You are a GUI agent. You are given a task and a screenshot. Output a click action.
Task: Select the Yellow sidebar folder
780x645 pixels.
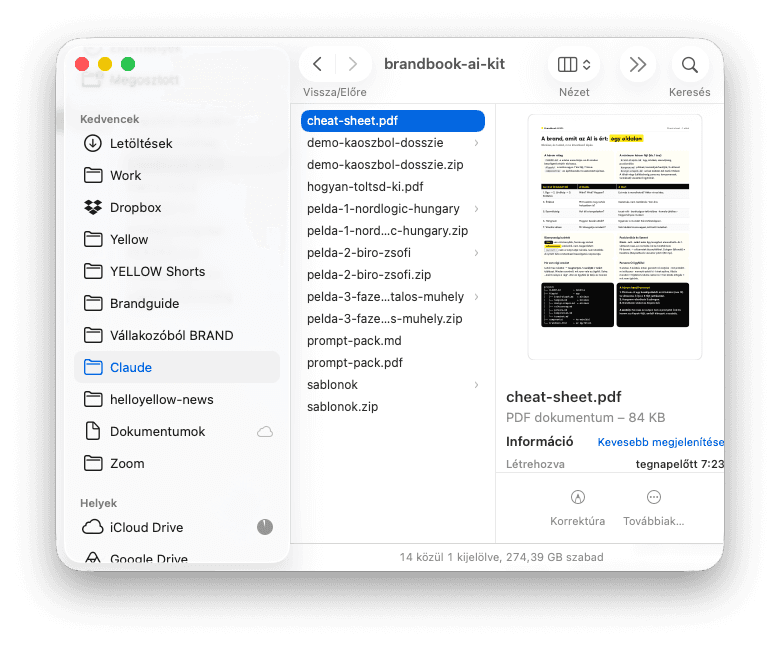pyautogui.click(x=177, y=239)
